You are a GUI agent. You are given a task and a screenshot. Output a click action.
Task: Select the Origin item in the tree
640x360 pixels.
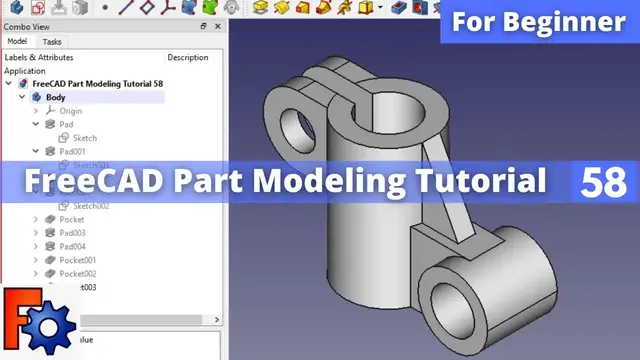pyautogui.click(x=71, y=111)
